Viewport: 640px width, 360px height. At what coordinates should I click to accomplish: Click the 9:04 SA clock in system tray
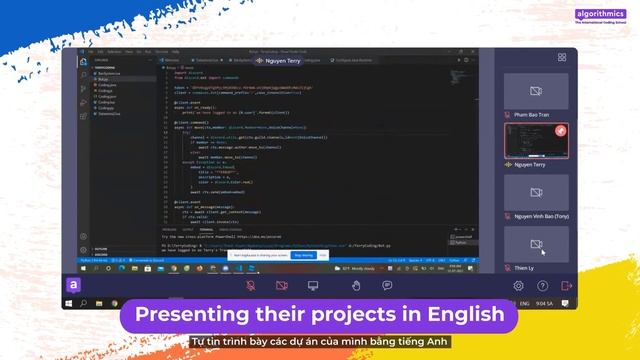pyautogui.click(x=544, y=303)
